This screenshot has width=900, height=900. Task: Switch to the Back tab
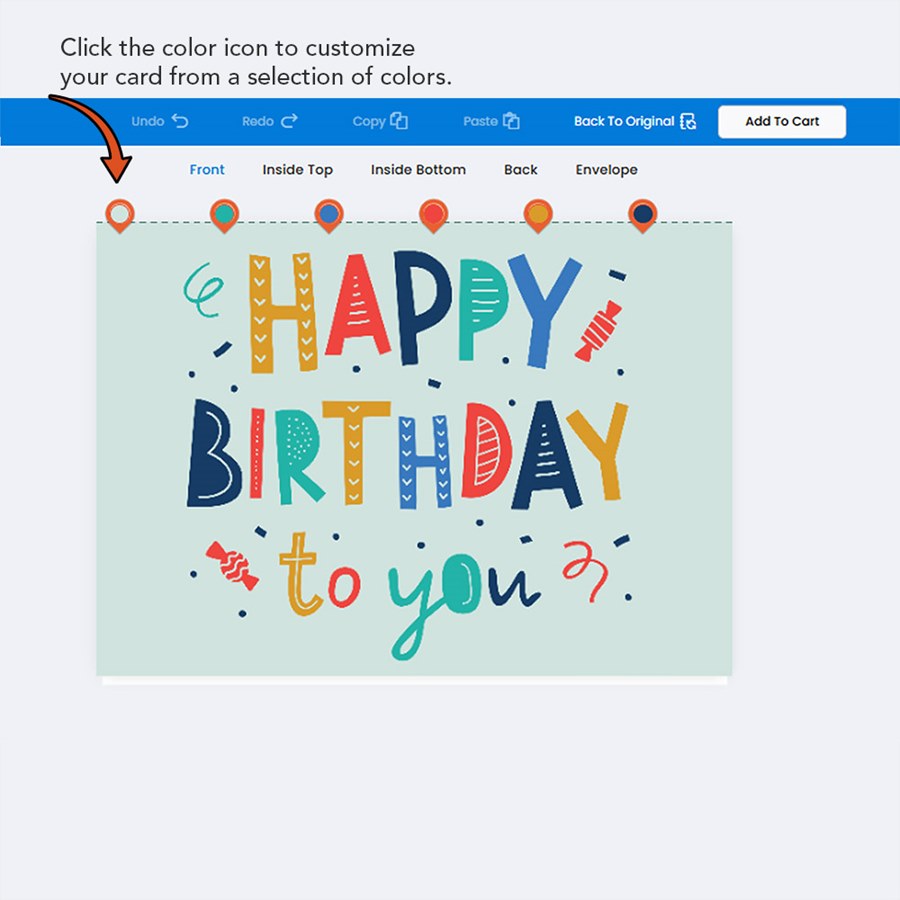coord(521,170)
